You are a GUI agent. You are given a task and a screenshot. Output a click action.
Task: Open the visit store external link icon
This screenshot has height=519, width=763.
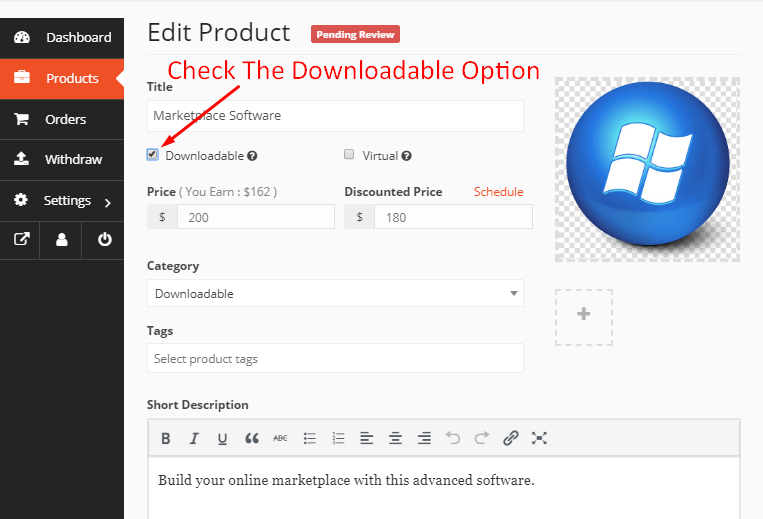click(x=21, y=239)
